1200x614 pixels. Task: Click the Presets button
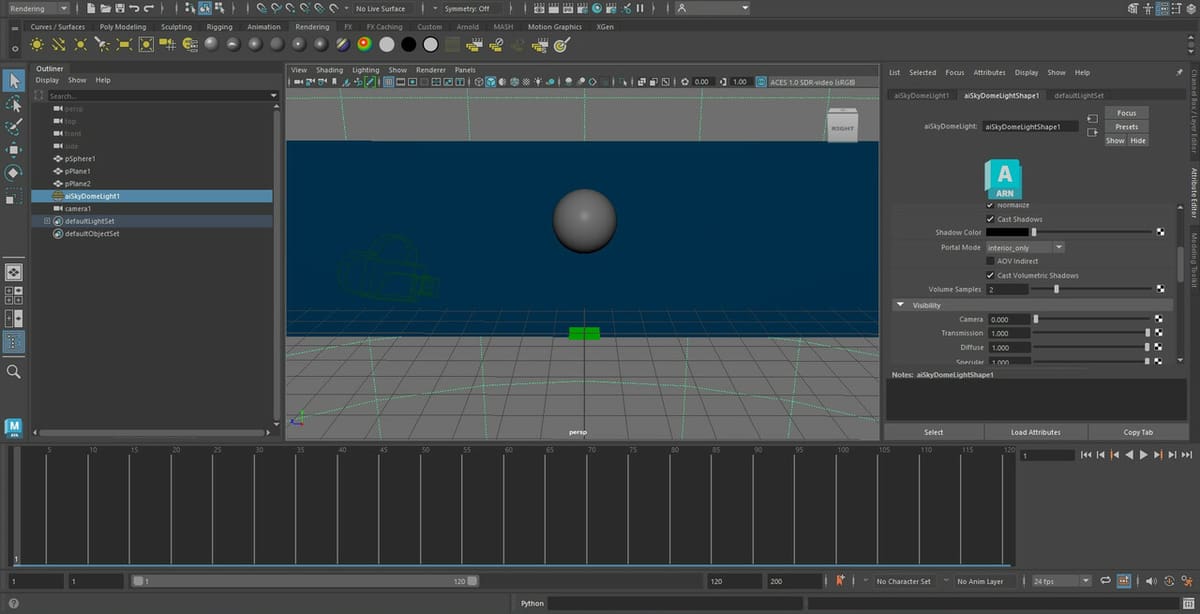pos(1126,127)
